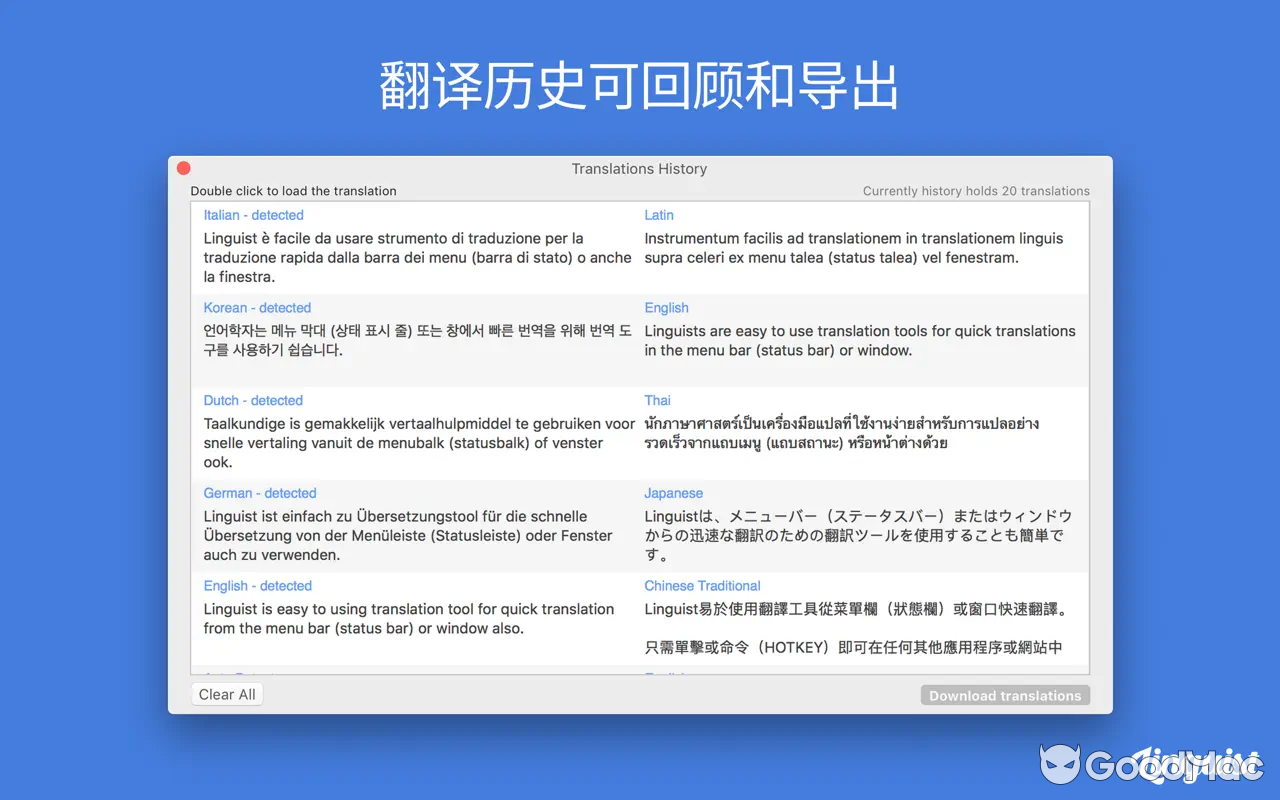
Task: Select the Korean-to-English translation entry
Action: coord(640,340)
